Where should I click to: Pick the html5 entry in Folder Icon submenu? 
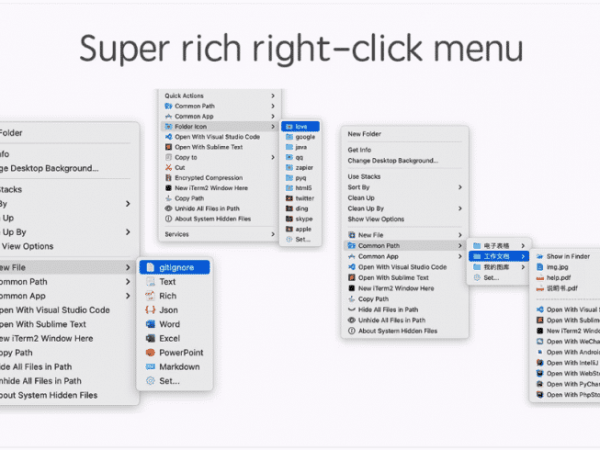pyautogui.click(x=301, y=188)
